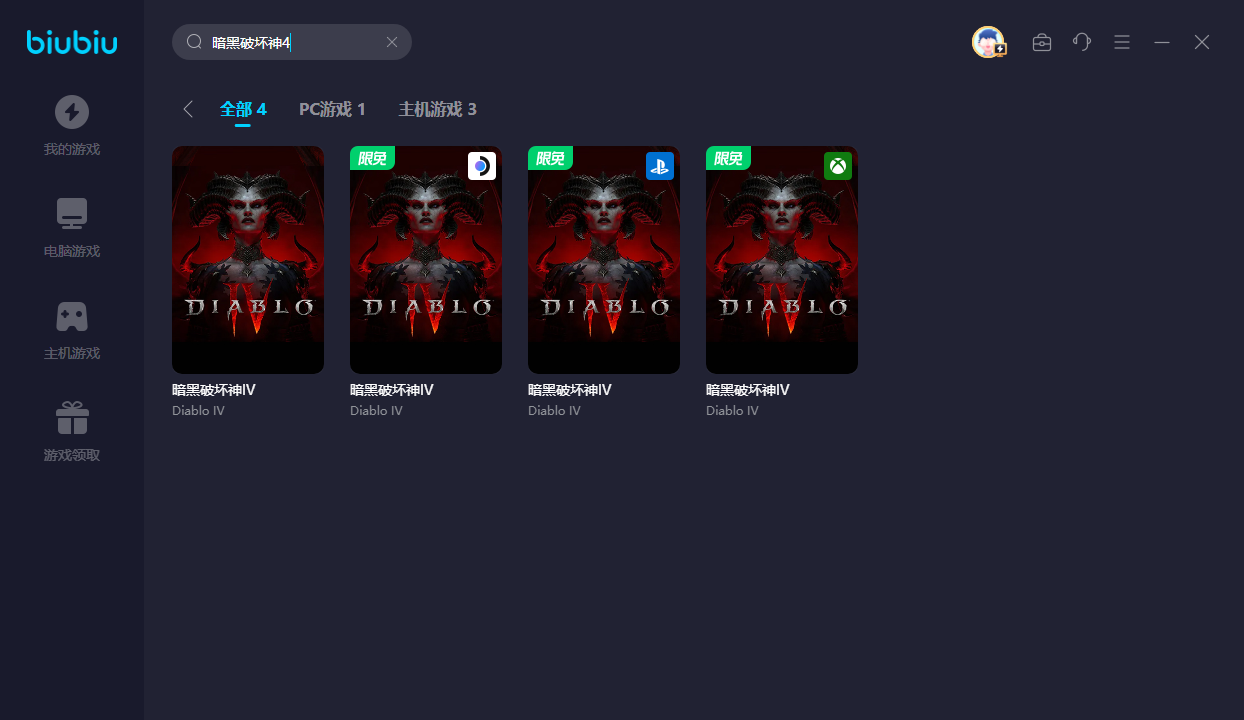Open PC games monitor icon in sidebar
The height and width of the screenshot is (720, 1244).
(x=71, y=214)
